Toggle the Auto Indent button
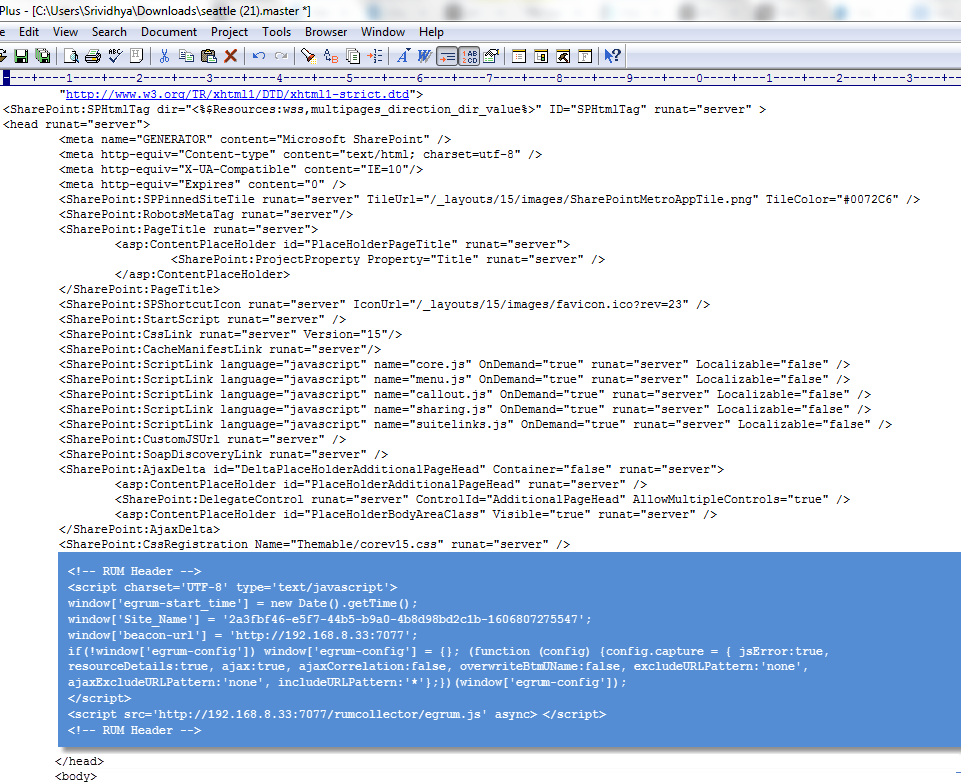This screenshot has width=961, height=782. point(447,56)
